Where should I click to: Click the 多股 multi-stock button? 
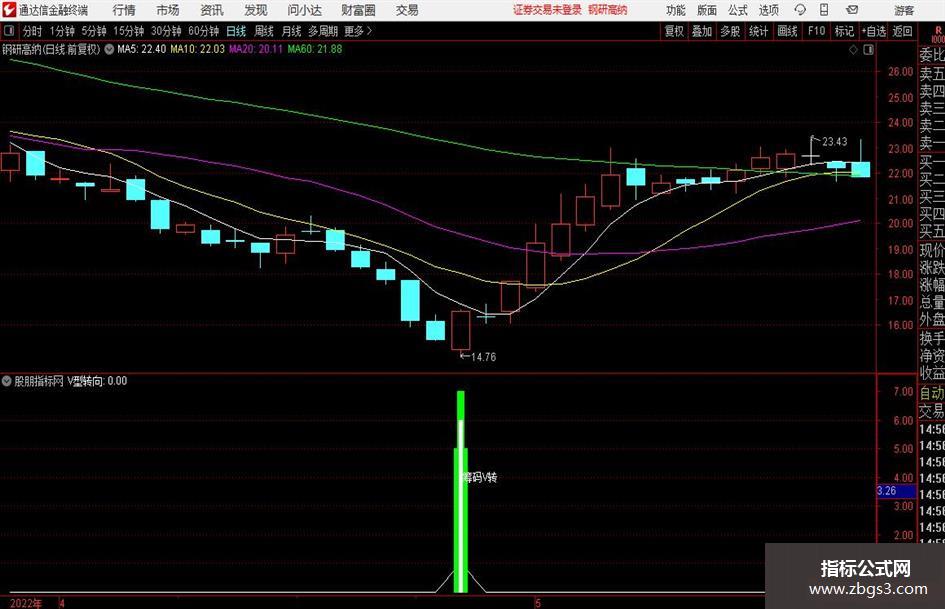(730, 31)
